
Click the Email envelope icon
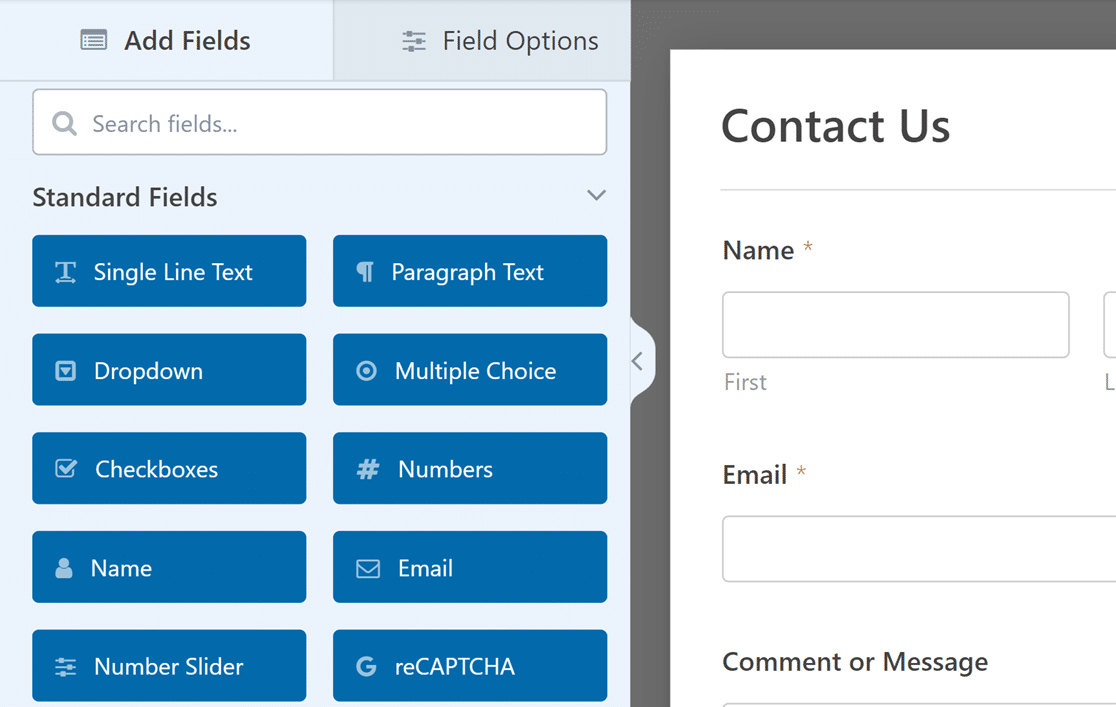pyautogui.click(x=368, y=568)
